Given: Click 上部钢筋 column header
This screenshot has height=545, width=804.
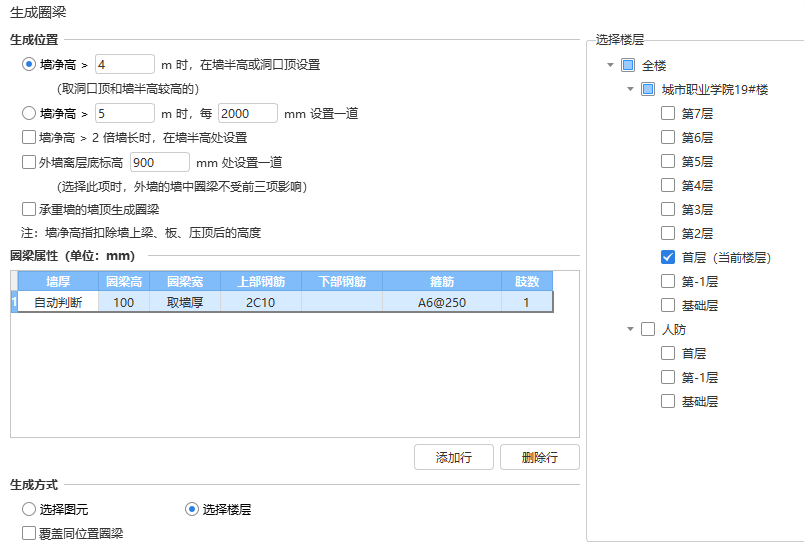Looking at the screenshot, I should click(261, 281).
